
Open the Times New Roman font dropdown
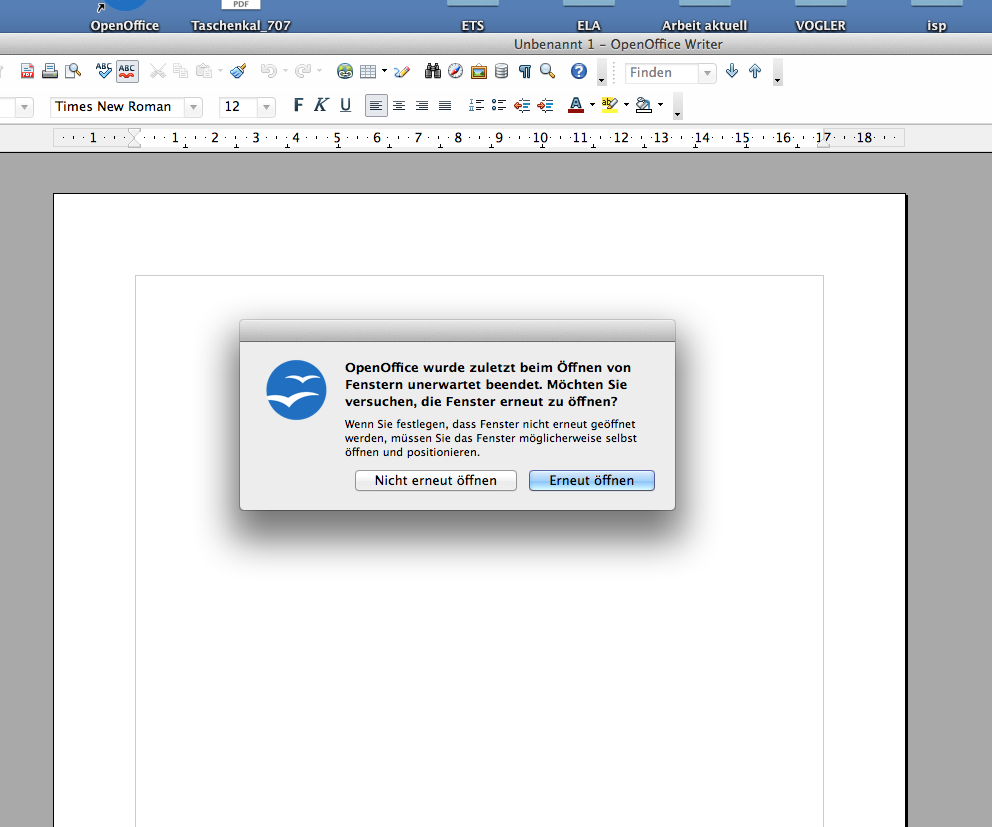193,107
